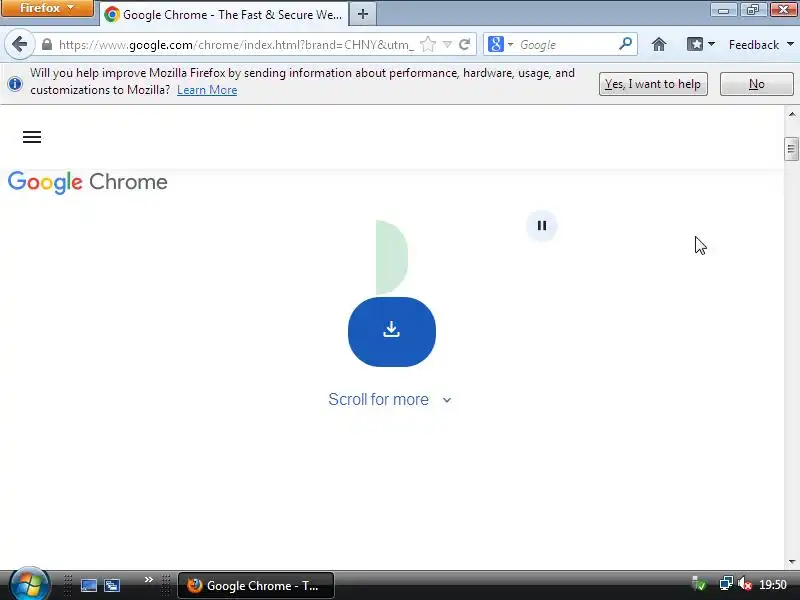The image size is (800, 600).
Task: Click the info icon in notification bar
Action: [15, 84]
